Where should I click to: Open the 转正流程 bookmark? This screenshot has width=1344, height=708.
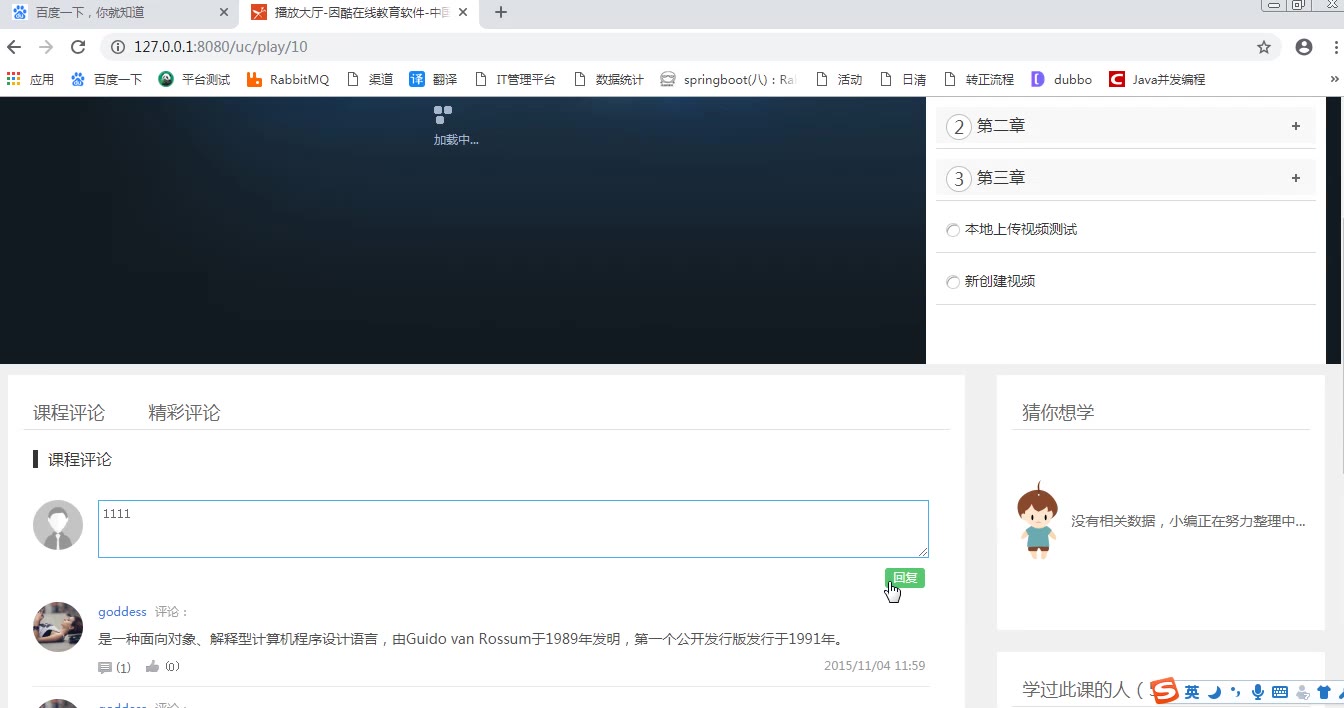pyautogui.click(x=979, y=79)
